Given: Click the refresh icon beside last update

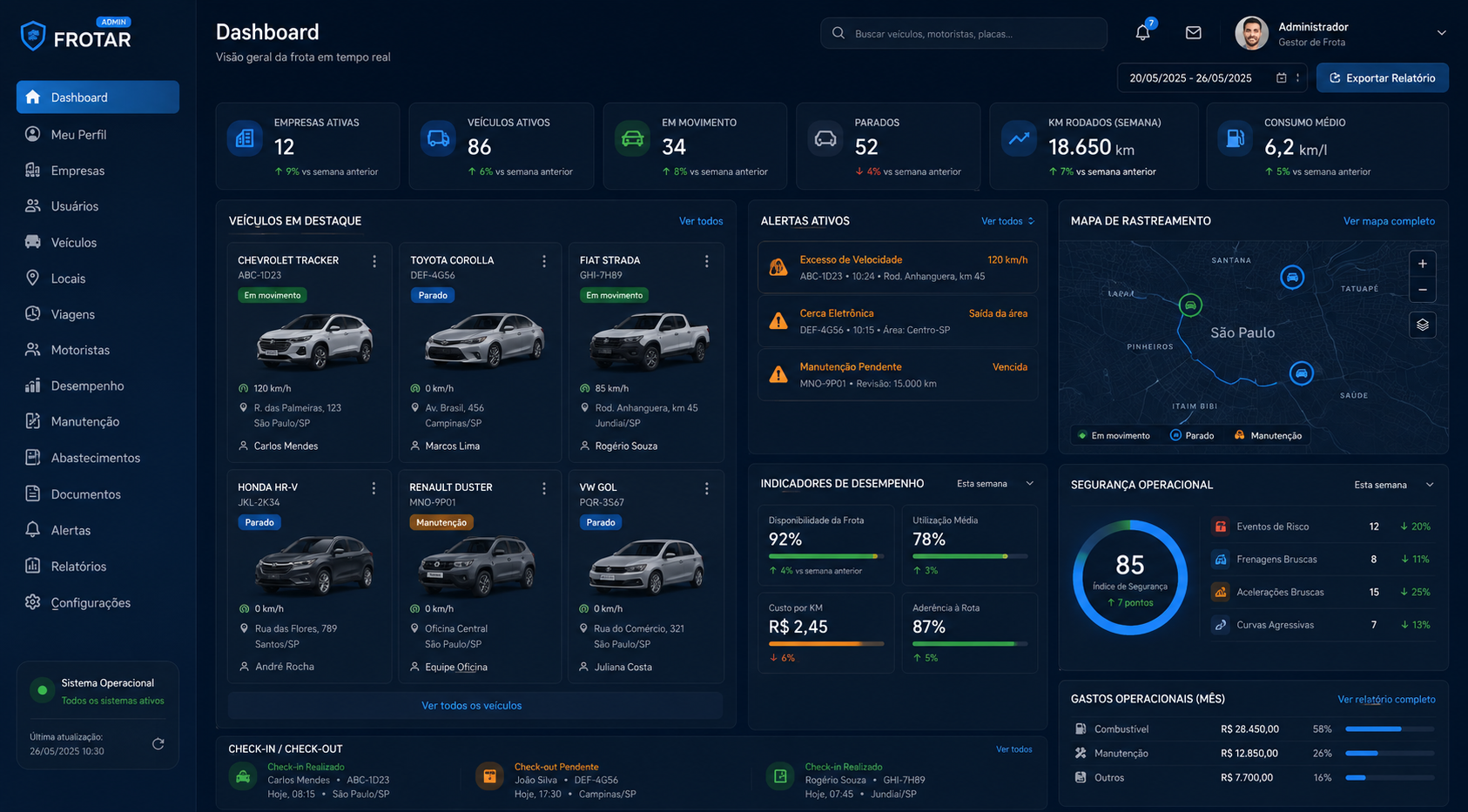Looking at the screenshot, I should click(158, 744).
